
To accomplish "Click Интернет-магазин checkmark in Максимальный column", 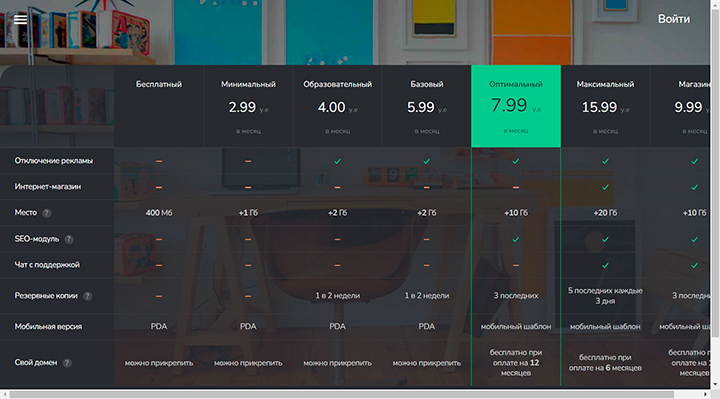I will pyautogui.click(x=605, y=187).
